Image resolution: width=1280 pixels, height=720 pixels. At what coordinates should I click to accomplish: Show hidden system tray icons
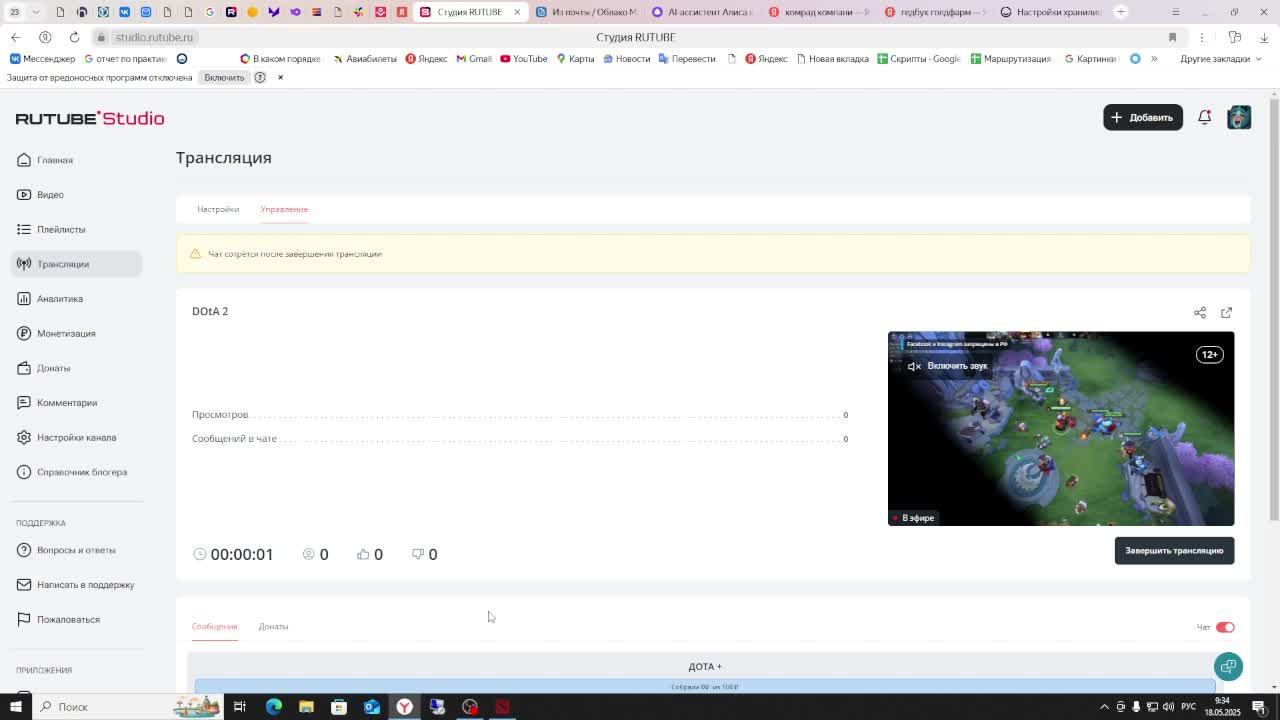1104,707
